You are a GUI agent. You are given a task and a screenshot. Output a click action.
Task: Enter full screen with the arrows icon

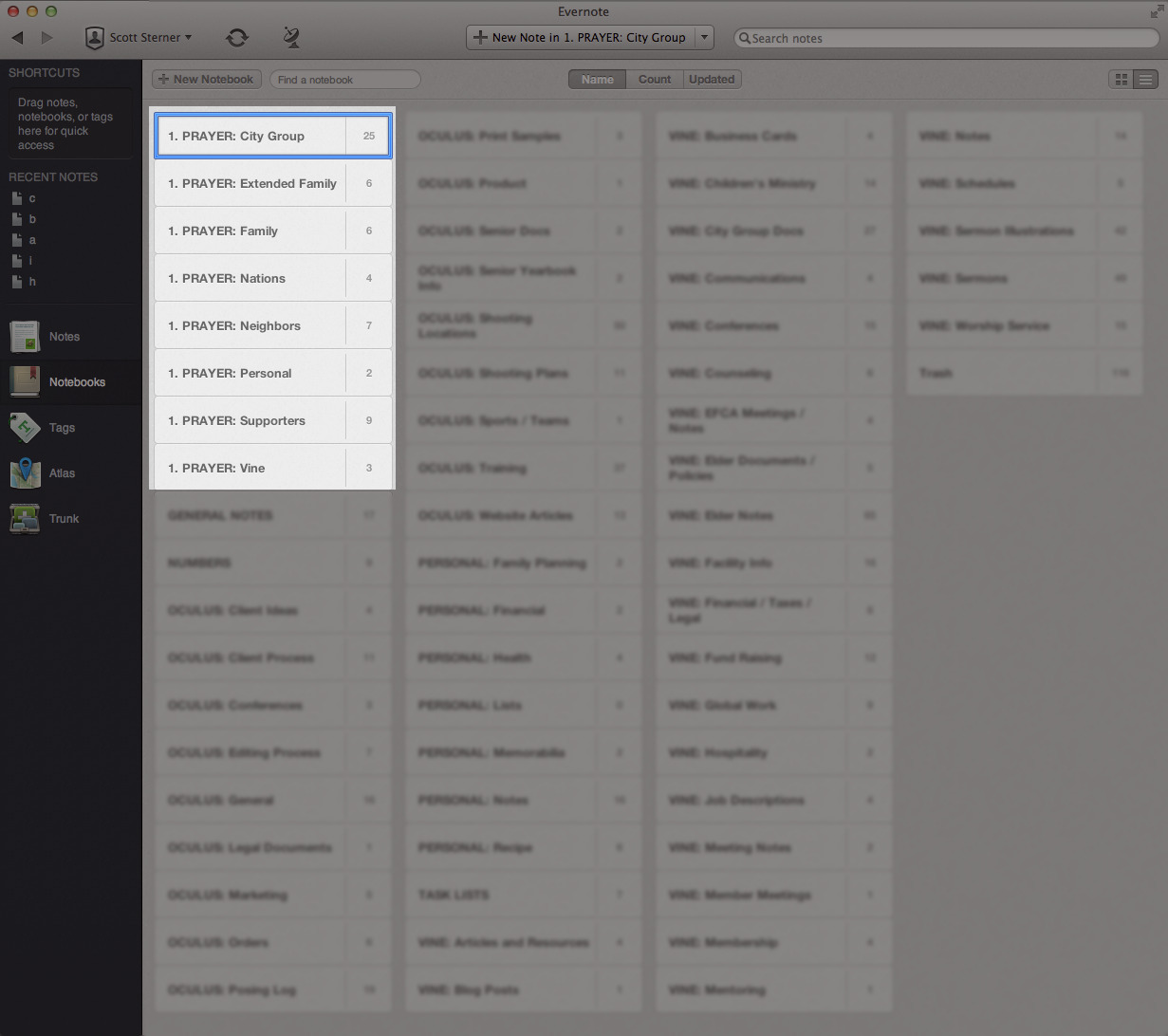1156,11
